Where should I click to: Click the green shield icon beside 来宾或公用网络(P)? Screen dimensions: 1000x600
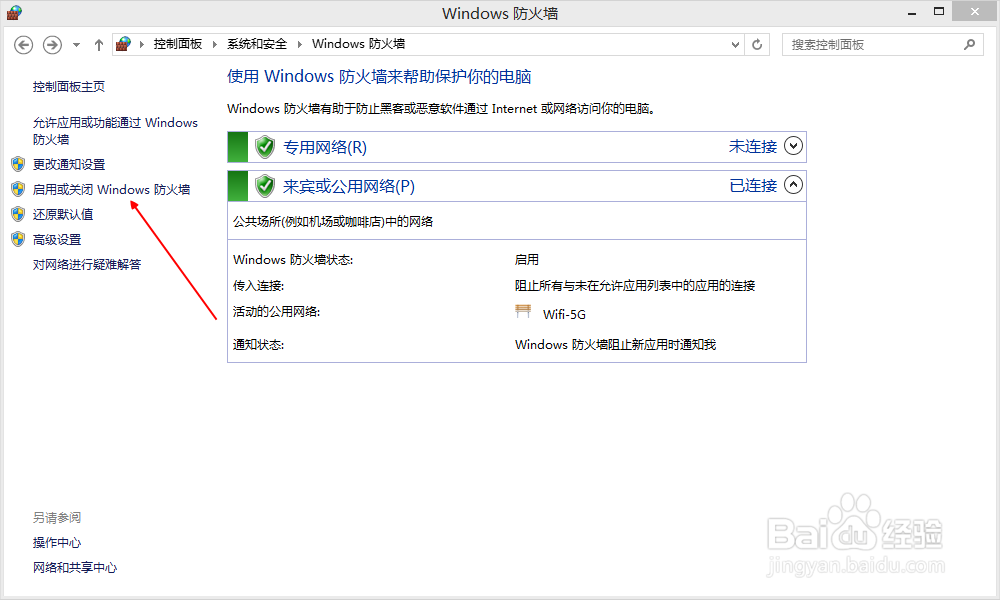tap(264, 185)
